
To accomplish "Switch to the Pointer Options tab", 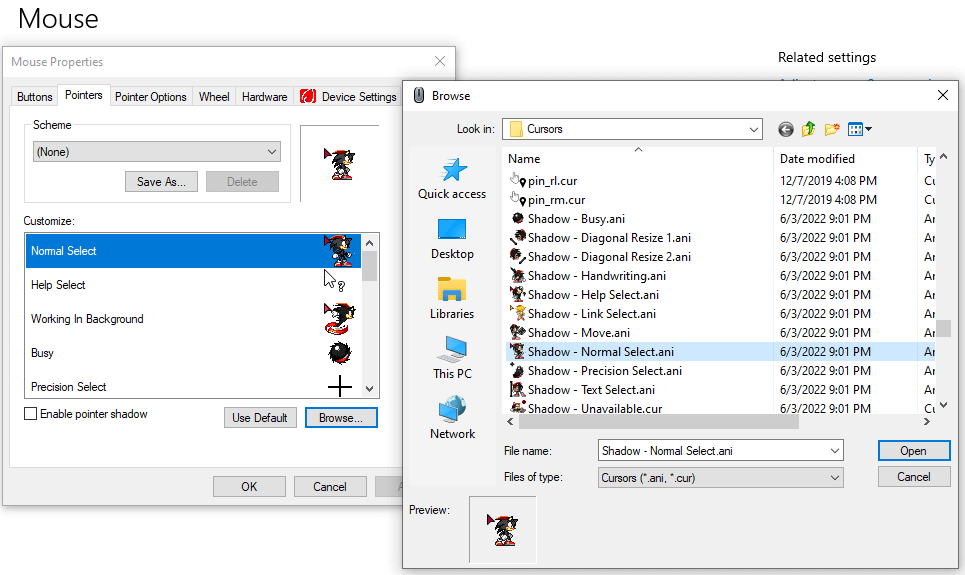I will tap(151, 97).
